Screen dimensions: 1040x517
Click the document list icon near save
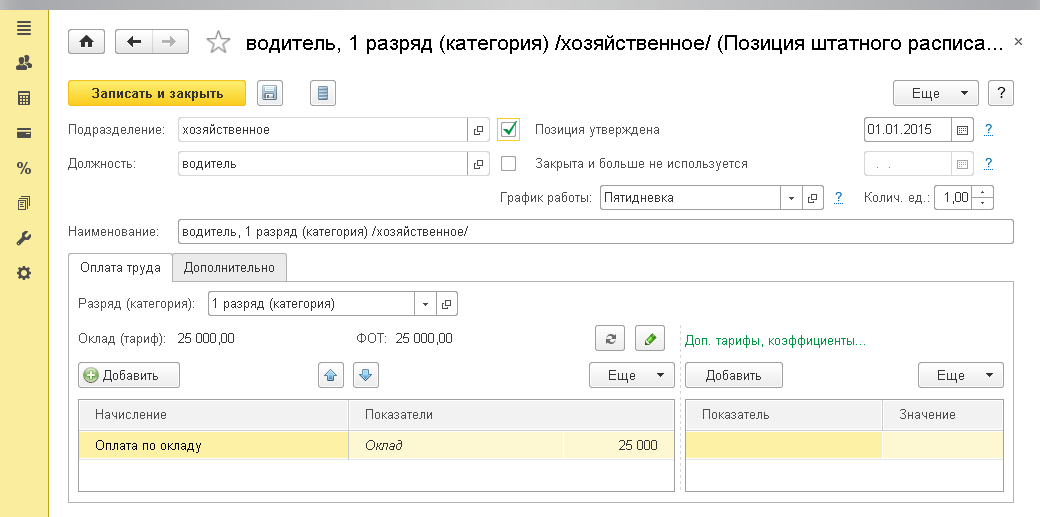322,93
